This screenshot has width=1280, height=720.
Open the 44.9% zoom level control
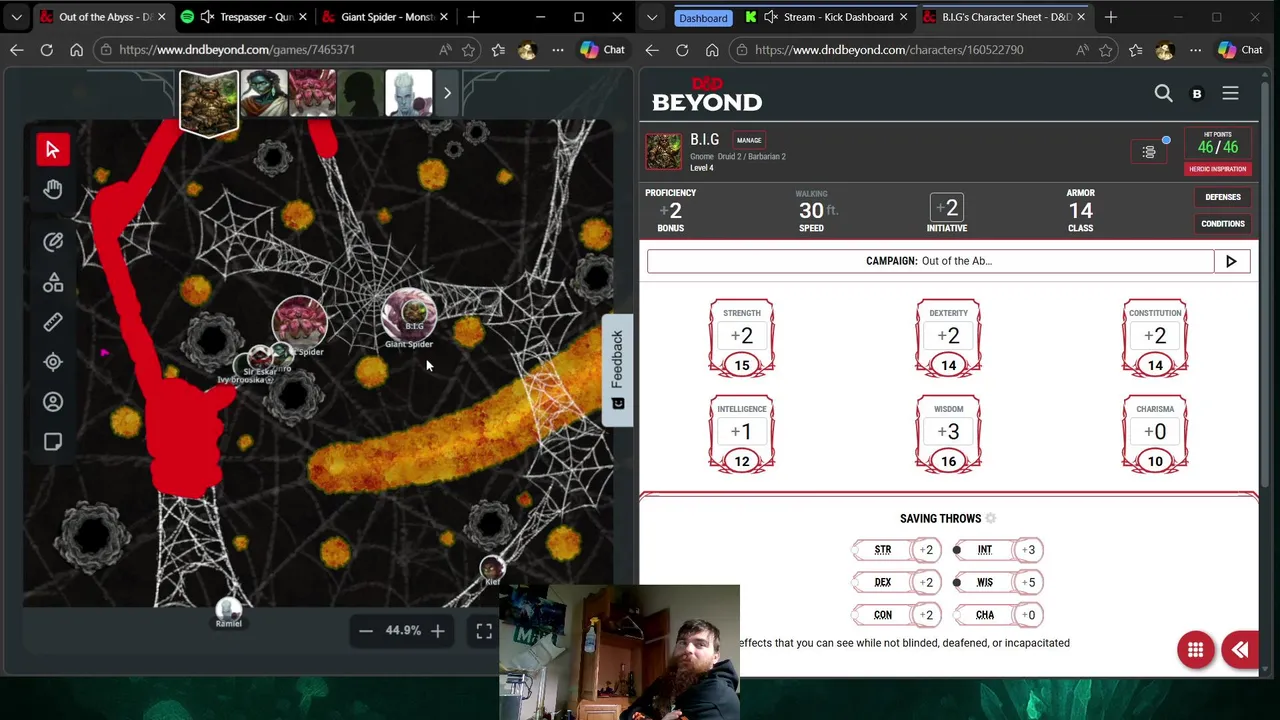[x=403, y=630]
